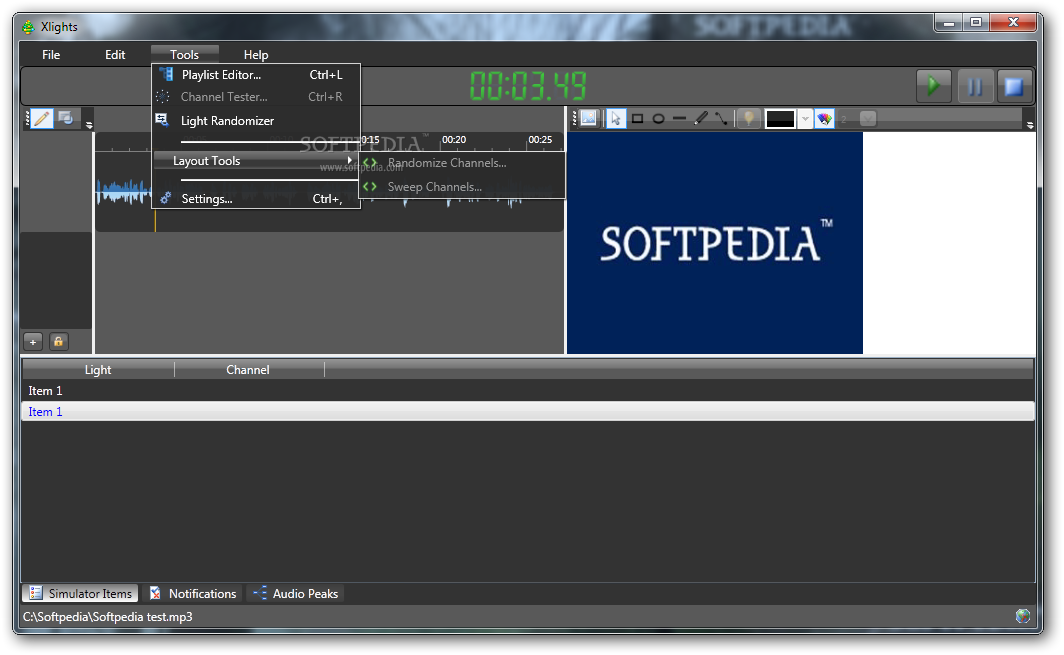Minimize the Xlights window
1064x655 pixels.
948,23
